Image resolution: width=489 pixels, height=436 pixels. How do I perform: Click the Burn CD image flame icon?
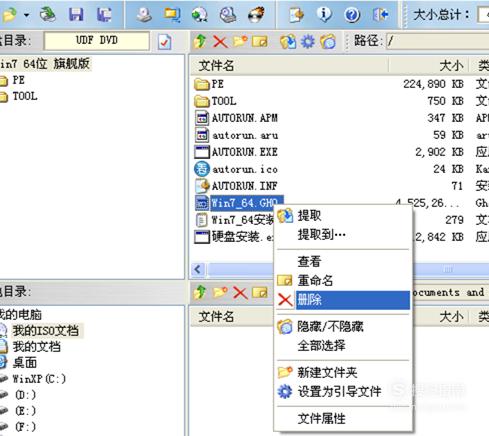(256, 14)
